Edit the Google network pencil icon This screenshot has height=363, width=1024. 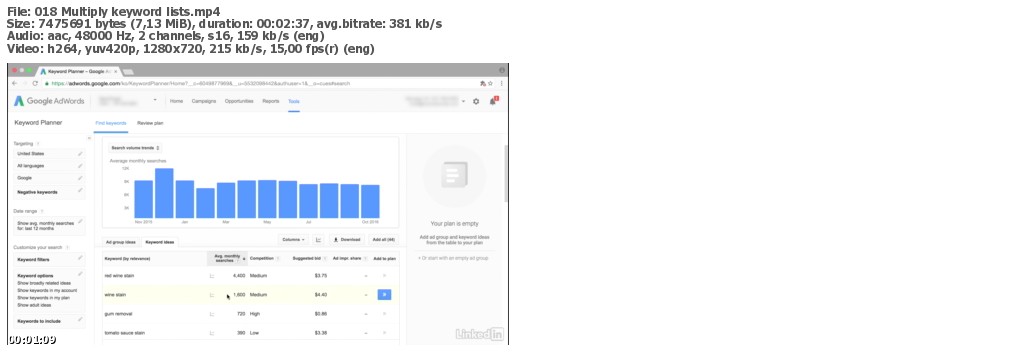(80, 177)
